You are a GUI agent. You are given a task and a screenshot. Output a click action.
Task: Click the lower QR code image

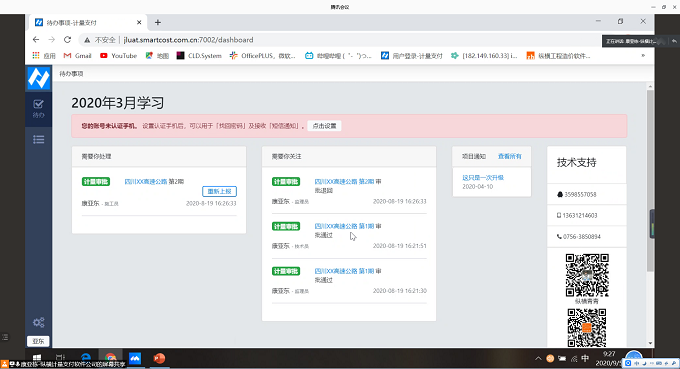click(x=587, y=328)
